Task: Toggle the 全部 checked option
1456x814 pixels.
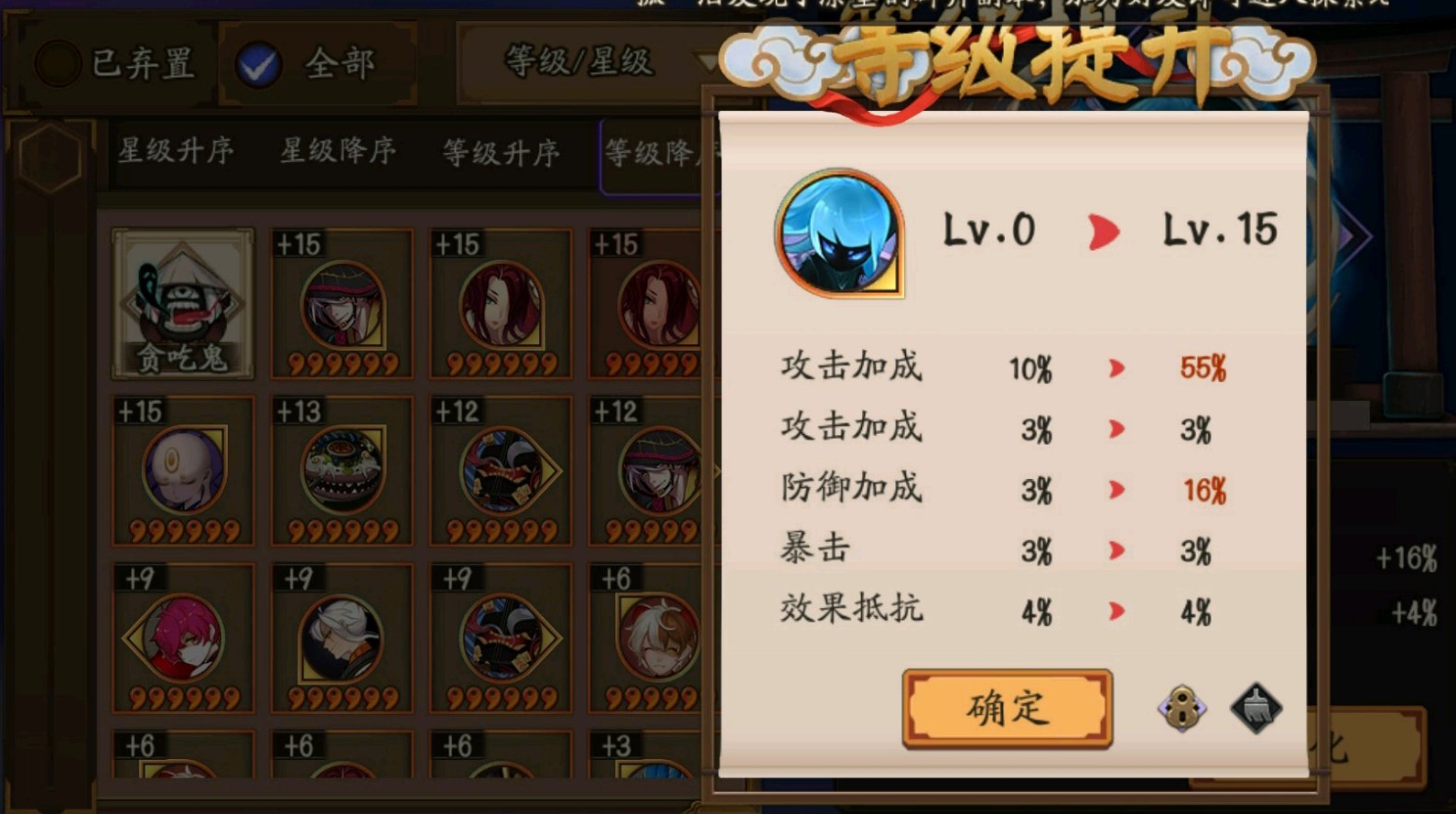Action: pyautogui.click(x=307, y=64)
